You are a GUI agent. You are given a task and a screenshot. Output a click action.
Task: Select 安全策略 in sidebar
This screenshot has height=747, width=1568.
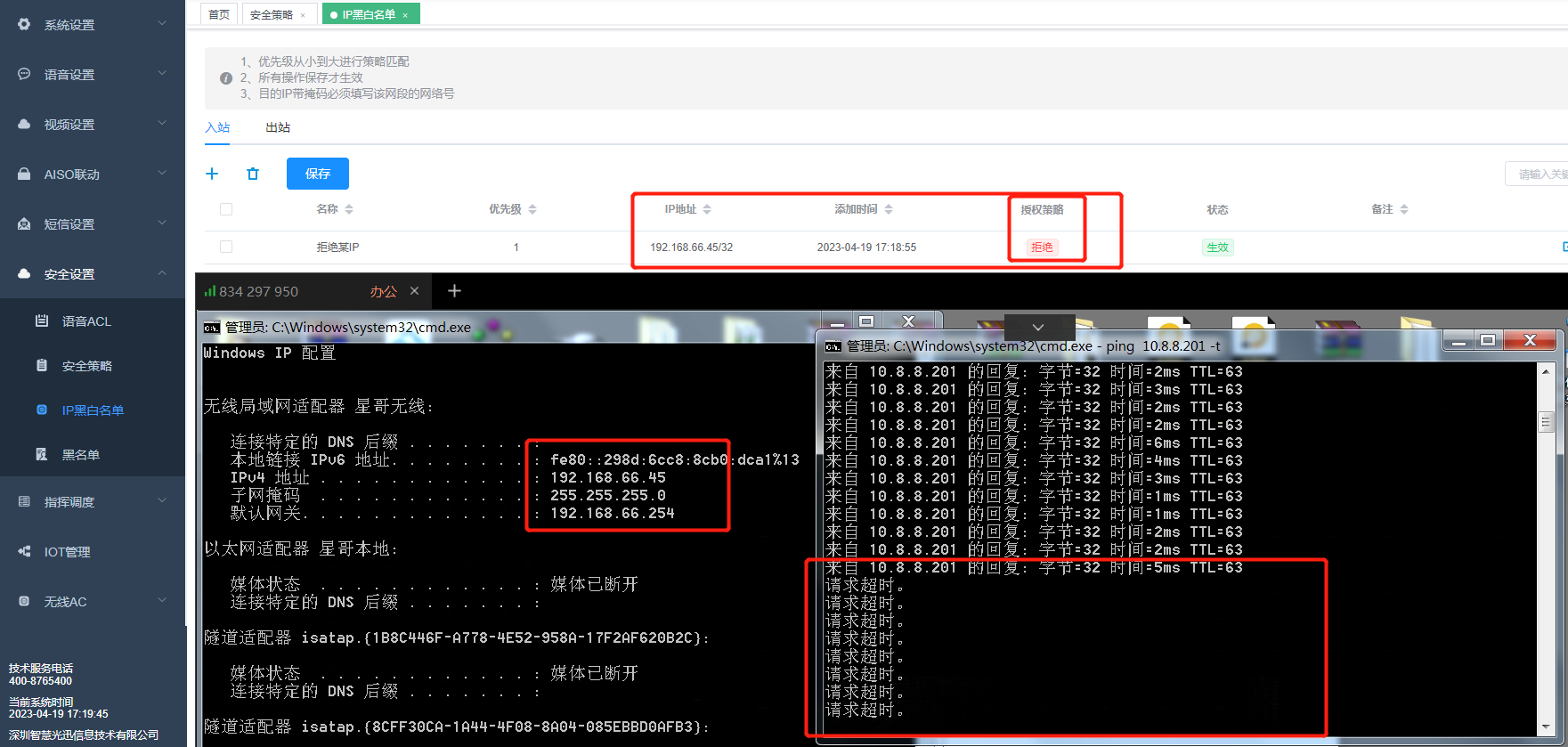pos(86,366)
